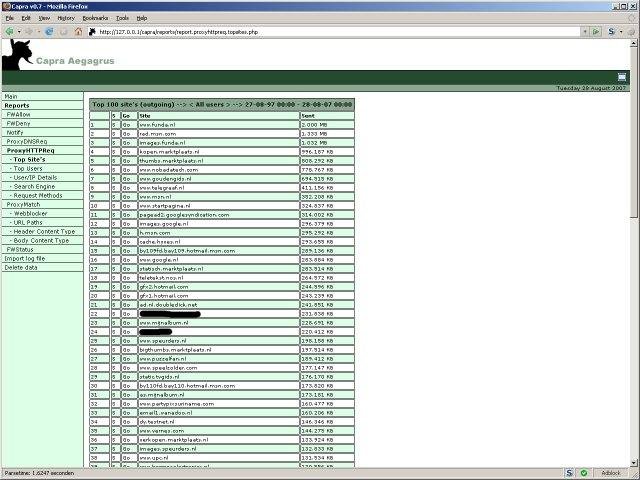Open the Help menu

142,18
